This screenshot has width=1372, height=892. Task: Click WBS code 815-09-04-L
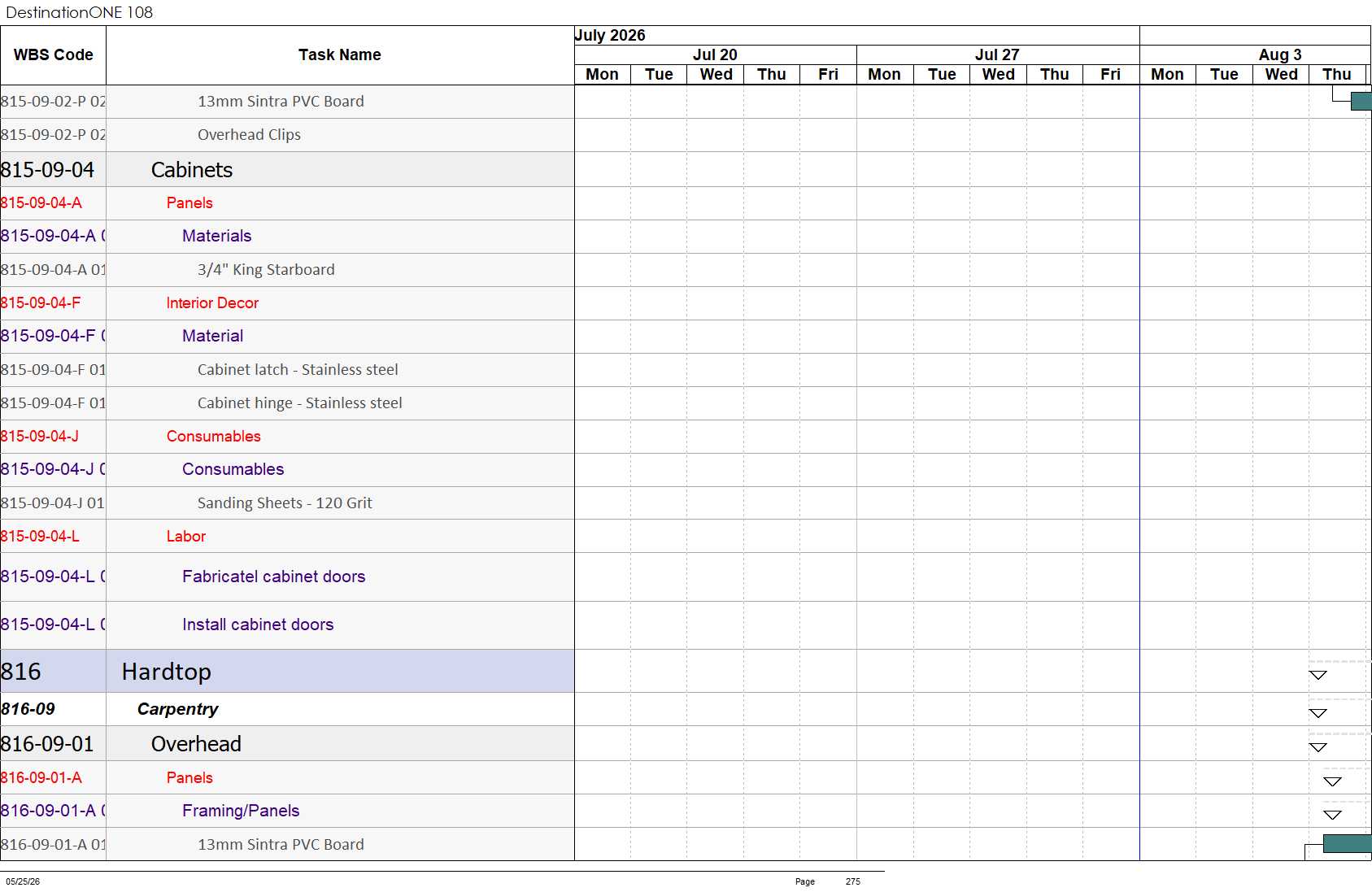[40, 536]
